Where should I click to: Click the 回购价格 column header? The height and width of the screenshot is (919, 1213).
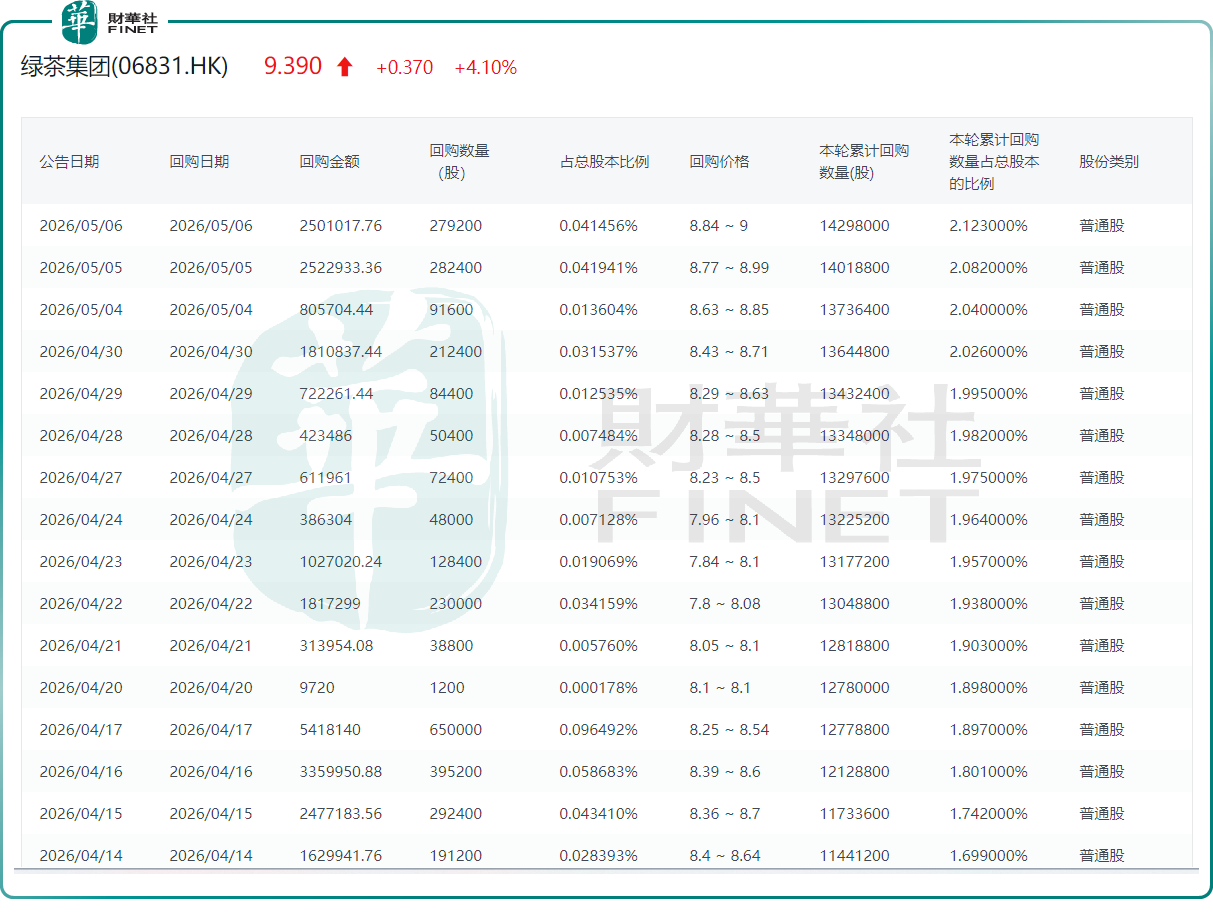(x=719, y=161)
